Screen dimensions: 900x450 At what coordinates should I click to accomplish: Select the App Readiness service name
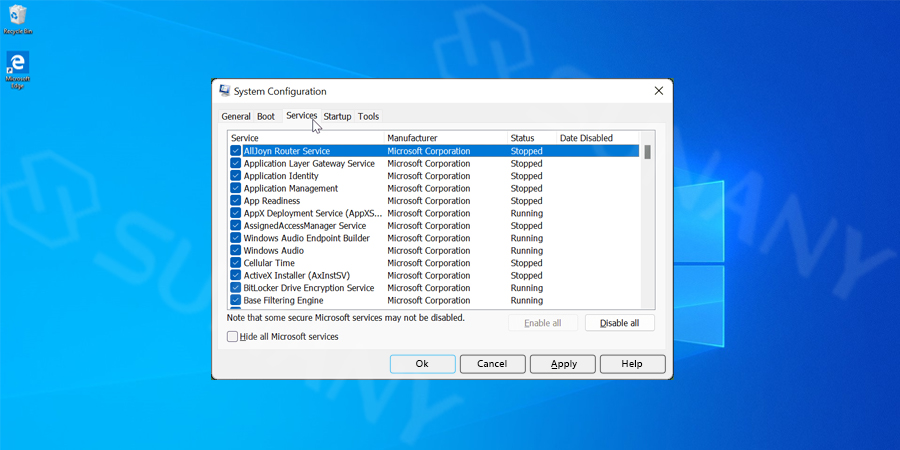pyautogui.click(x=271, y=201)
